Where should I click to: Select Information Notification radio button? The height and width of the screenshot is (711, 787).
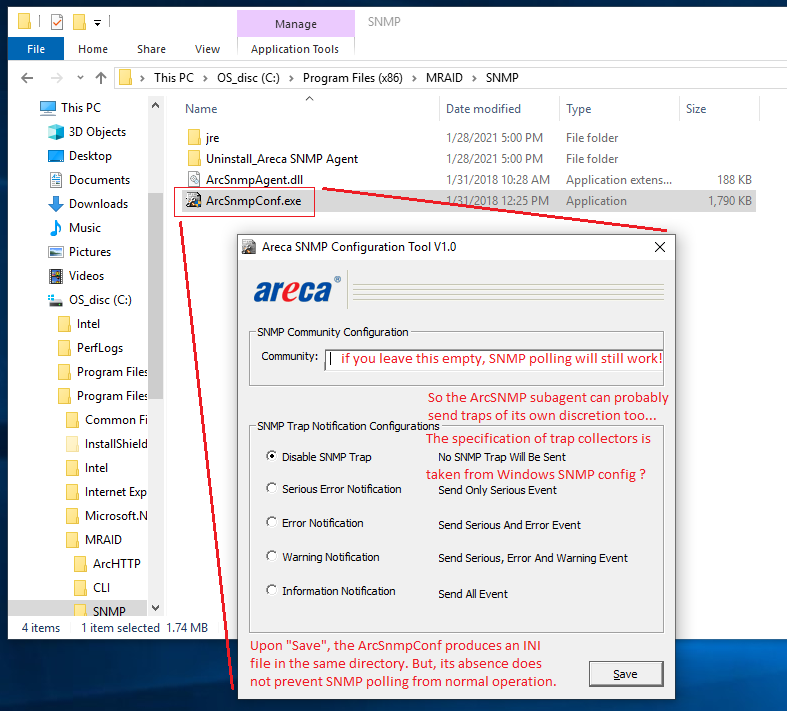pos(272,590)
